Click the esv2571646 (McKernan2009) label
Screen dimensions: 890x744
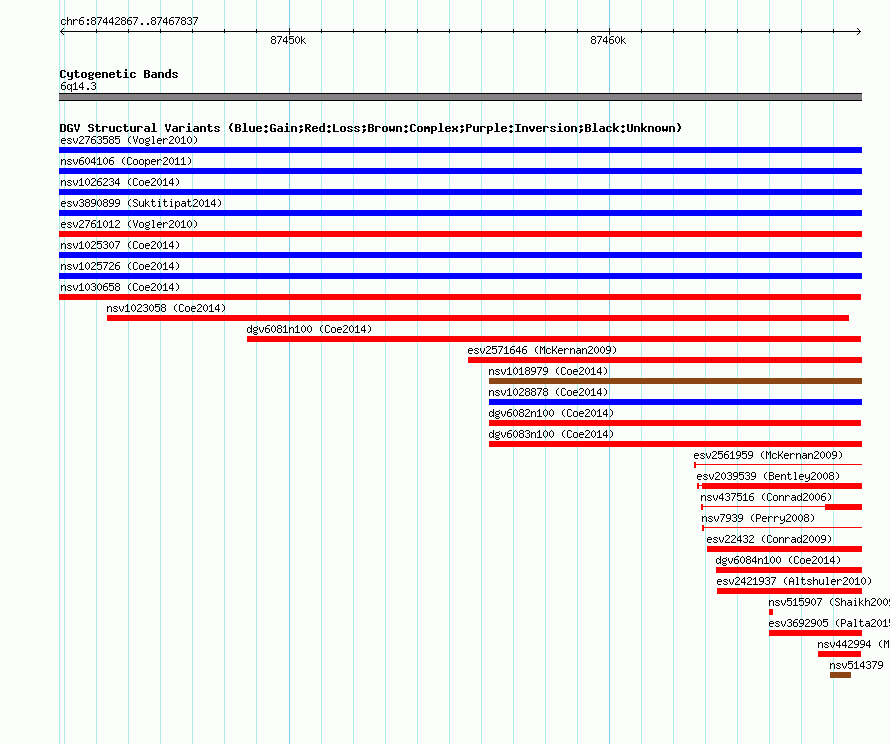click(x=542, y=350)
